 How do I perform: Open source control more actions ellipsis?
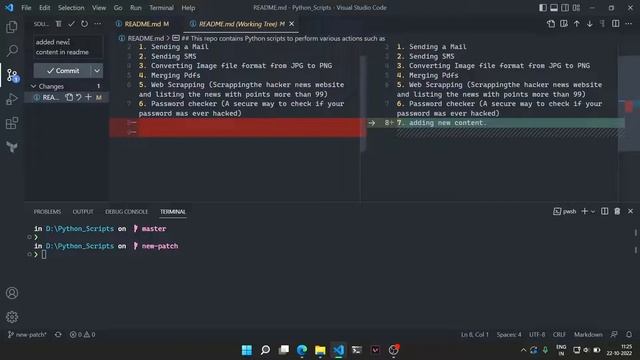coord(98,24)
